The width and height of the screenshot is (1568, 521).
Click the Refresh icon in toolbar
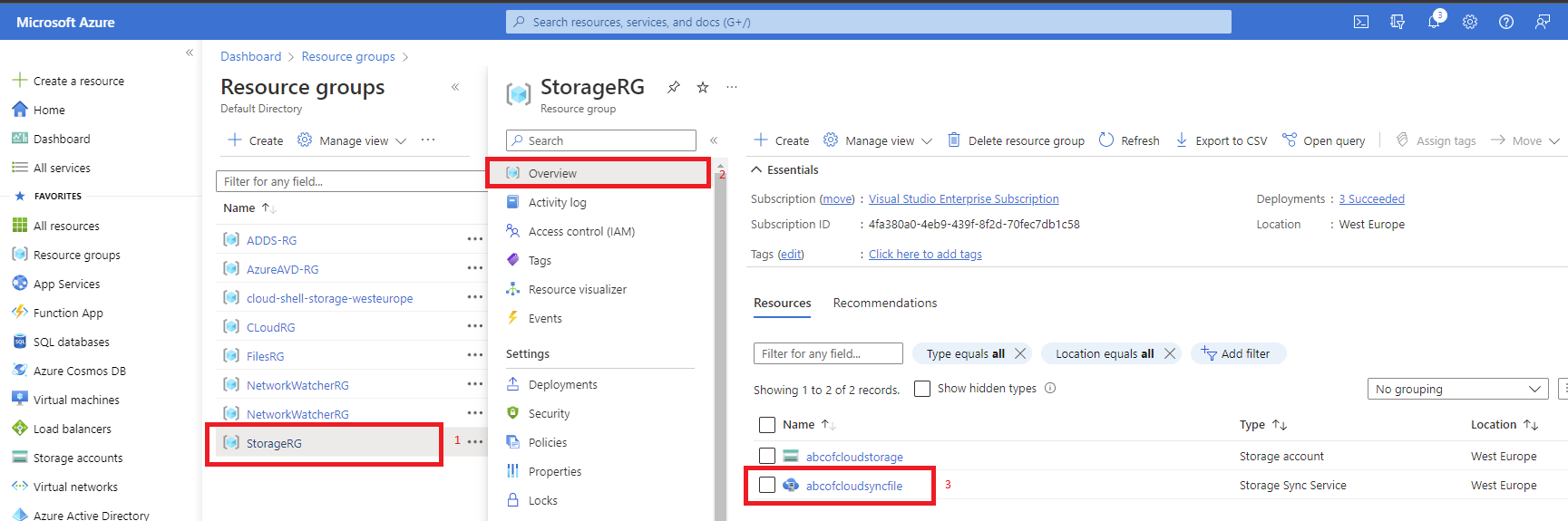pos(1106,140)
